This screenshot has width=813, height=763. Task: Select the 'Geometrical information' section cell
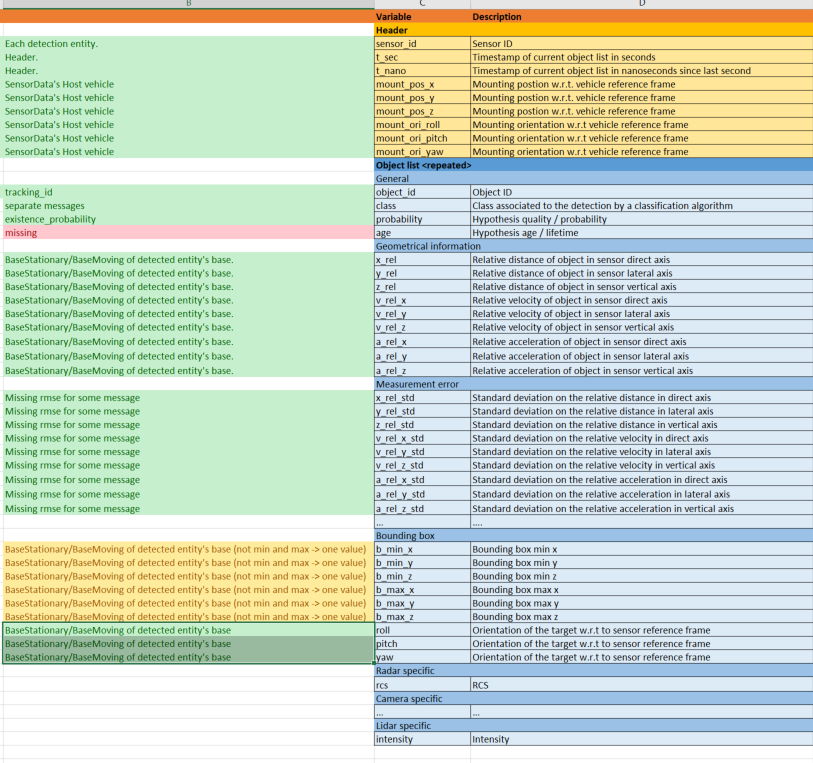594,246
